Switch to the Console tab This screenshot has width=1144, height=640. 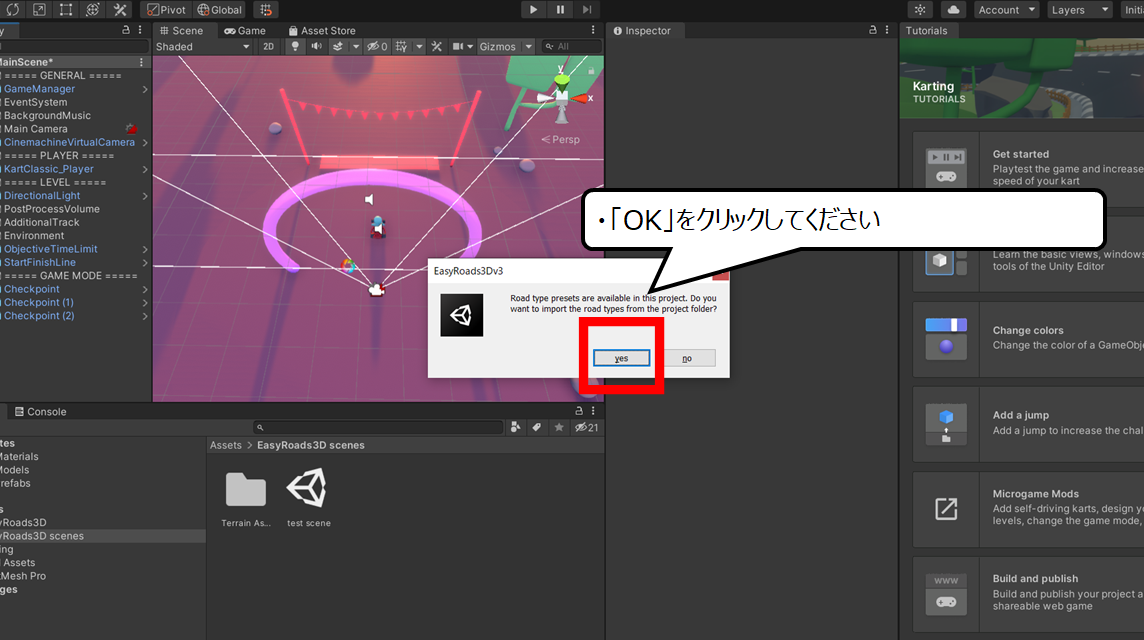point(41,412)
